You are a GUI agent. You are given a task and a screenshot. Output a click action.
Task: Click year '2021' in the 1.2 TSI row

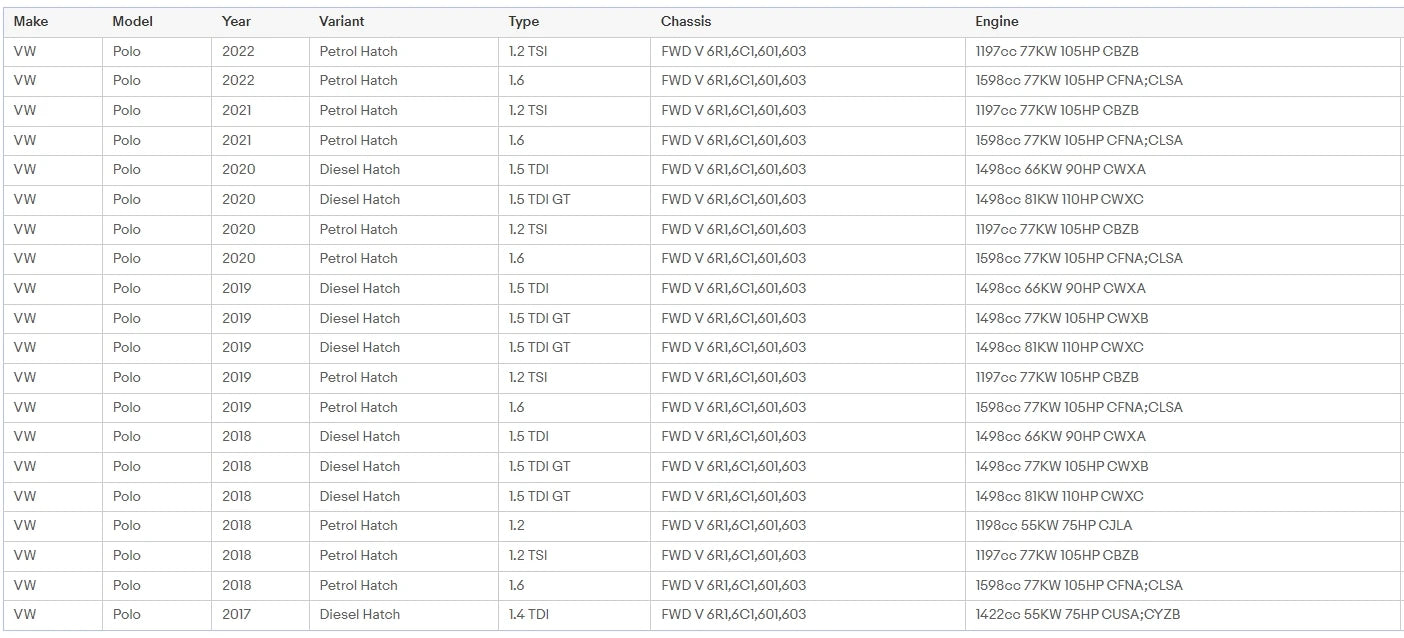(x=237, y=110)
